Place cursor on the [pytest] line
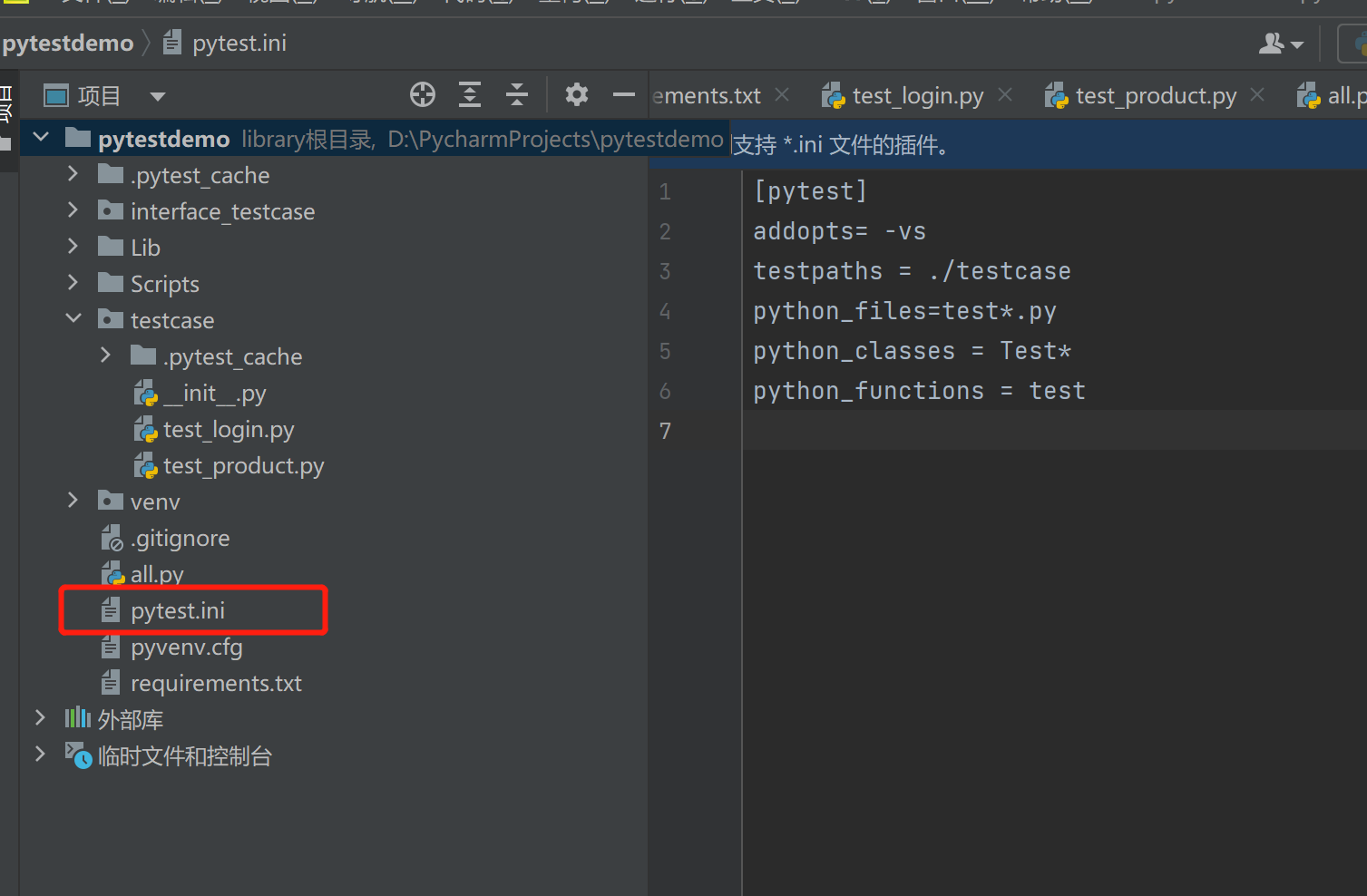This screenshot has width=1367, height=896. click(810, 191)
